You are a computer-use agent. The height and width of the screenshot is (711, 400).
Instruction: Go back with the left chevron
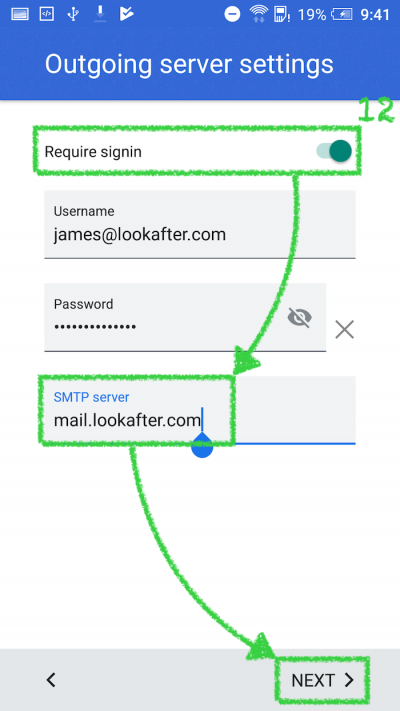click(51, 680)
